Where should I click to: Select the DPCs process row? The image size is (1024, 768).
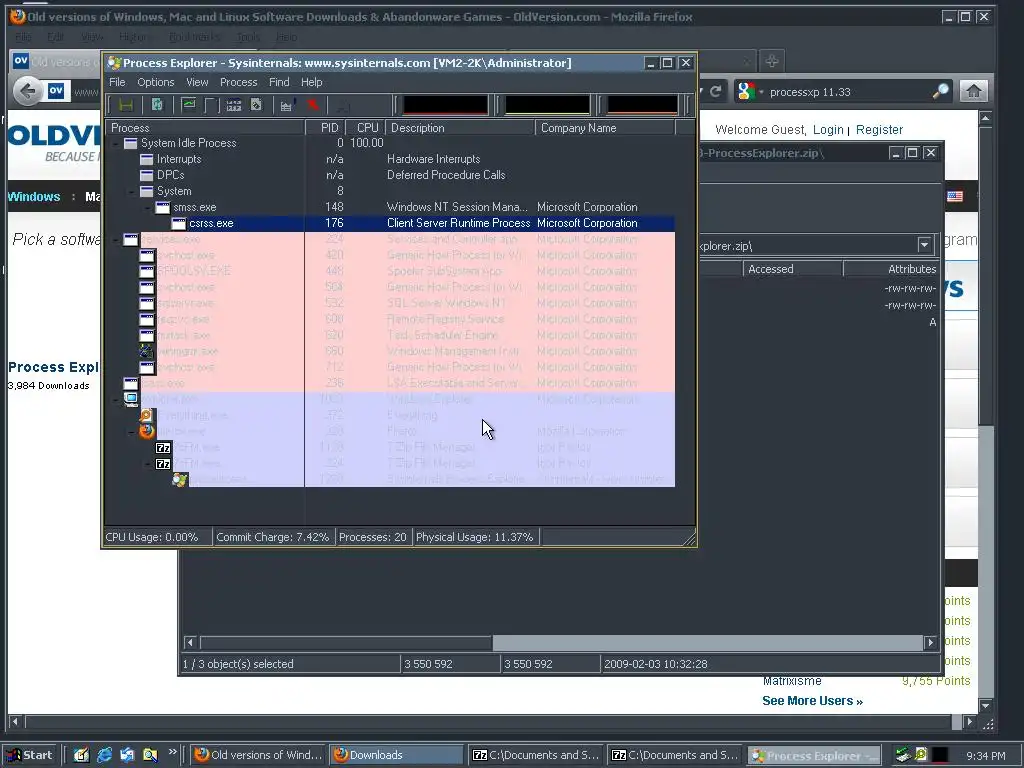click(390, 175)
